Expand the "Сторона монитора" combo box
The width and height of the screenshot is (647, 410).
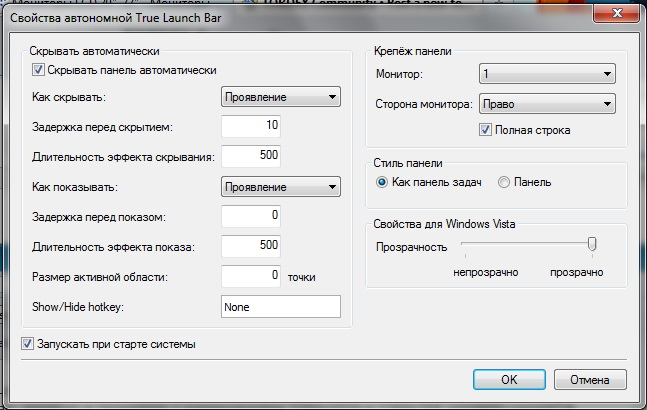point(546,104)
